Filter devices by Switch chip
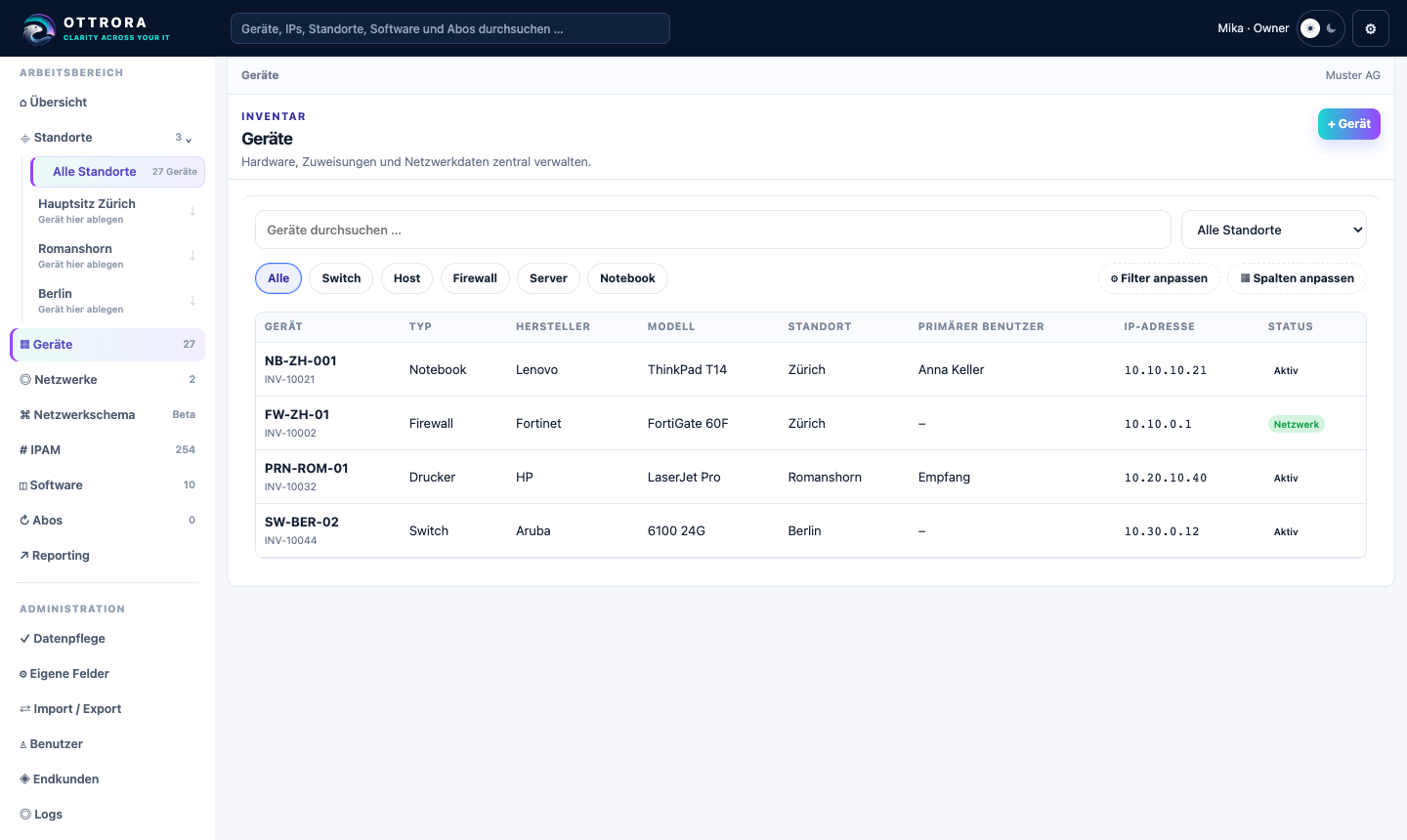 [341, 278]
